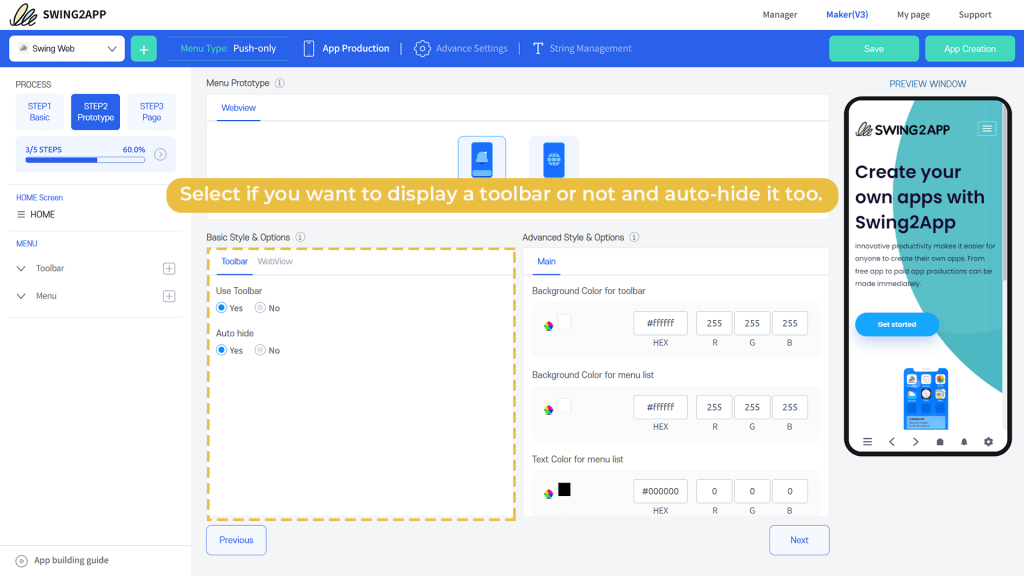Click the 3/5 steps progress bar

[85, 160]
